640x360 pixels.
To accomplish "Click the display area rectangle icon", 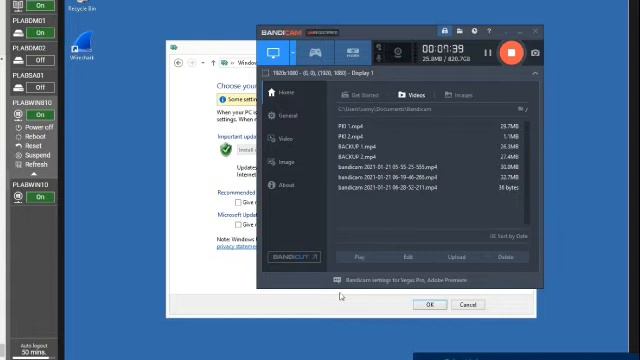I will pos(266,73).
